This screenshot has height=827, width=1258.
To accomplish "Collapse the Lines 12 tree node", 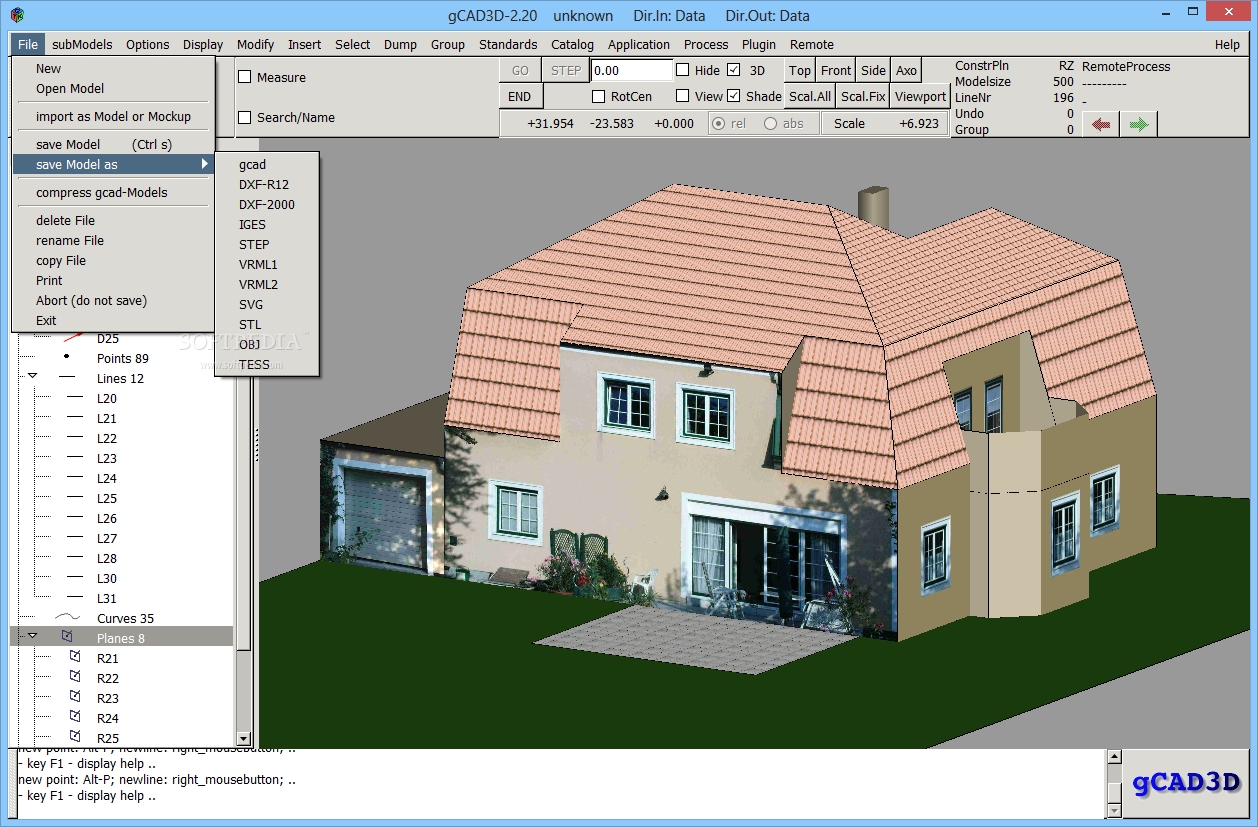I will (x=32, y=378).
